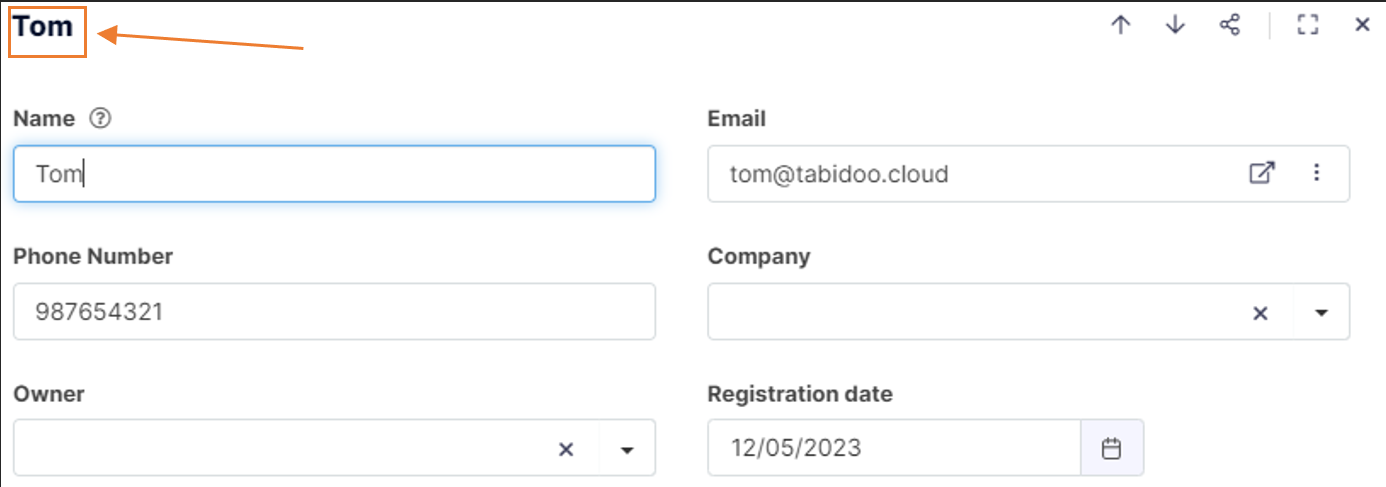This screenshot has width=1386, height=487.
Task: Select the Registration date text input
Action: click(x=893, y=448)
